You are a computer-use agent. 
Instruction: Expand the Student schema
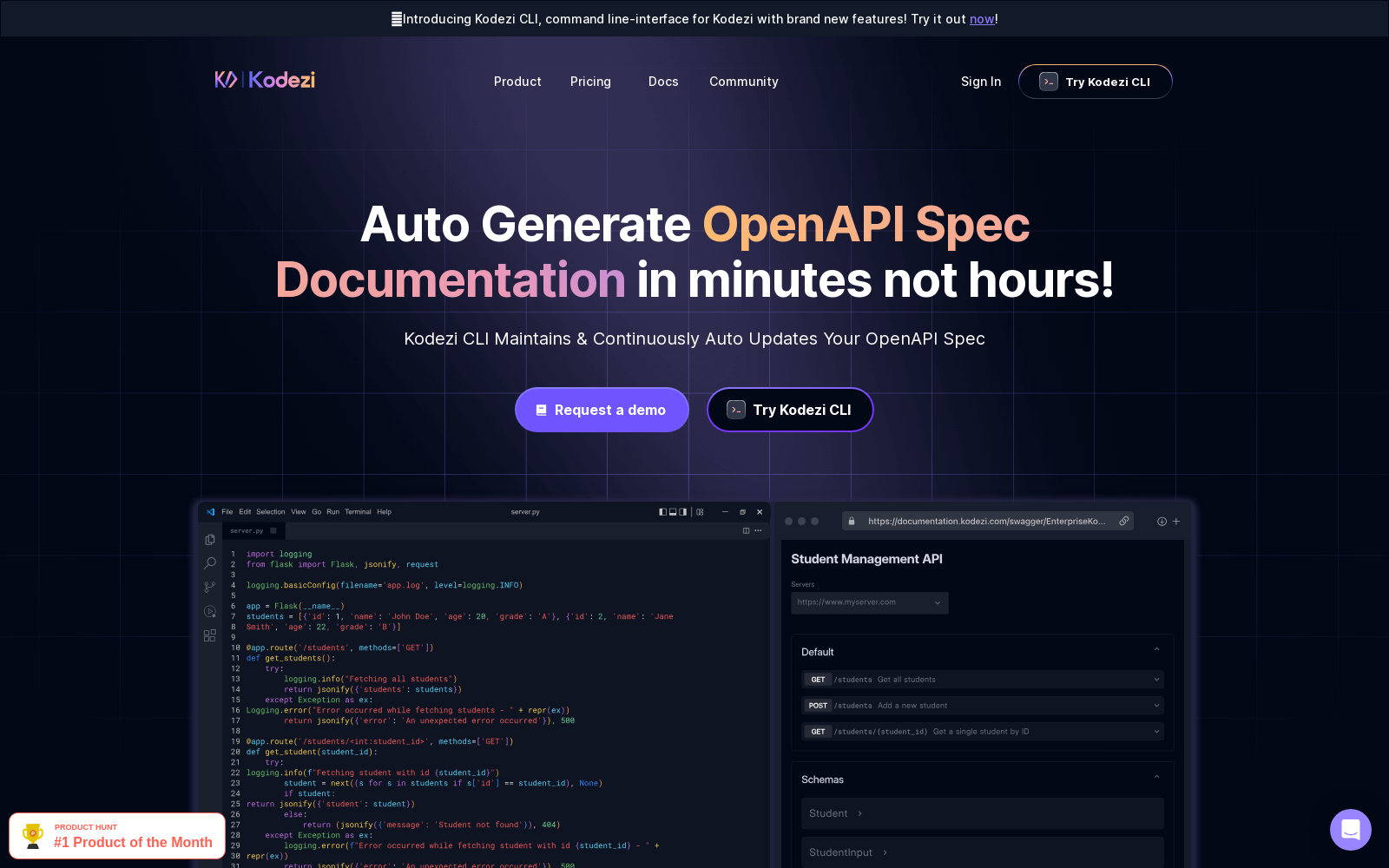(x=983, y=813)
